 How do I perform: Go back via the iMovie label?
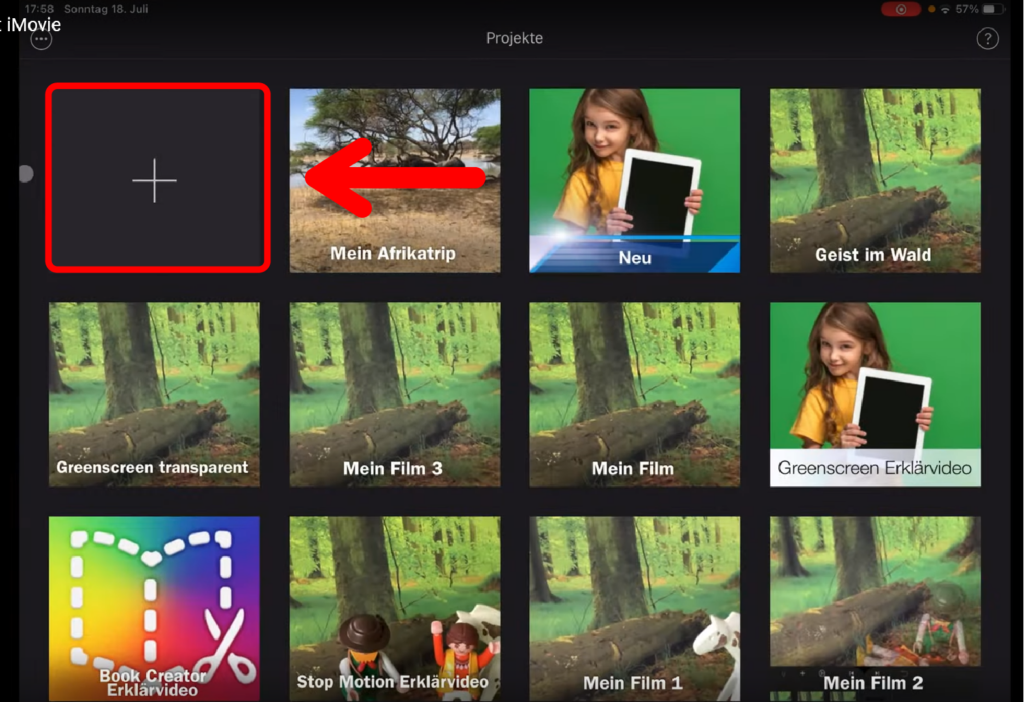point(32,24)
